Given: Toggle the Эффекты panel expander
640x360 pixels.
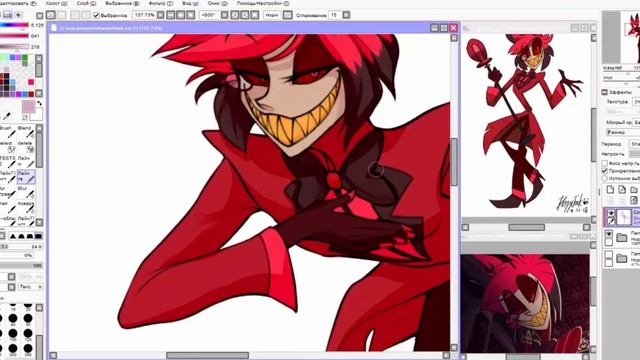Looking at the screenshot, I should (x=604, y=92).
